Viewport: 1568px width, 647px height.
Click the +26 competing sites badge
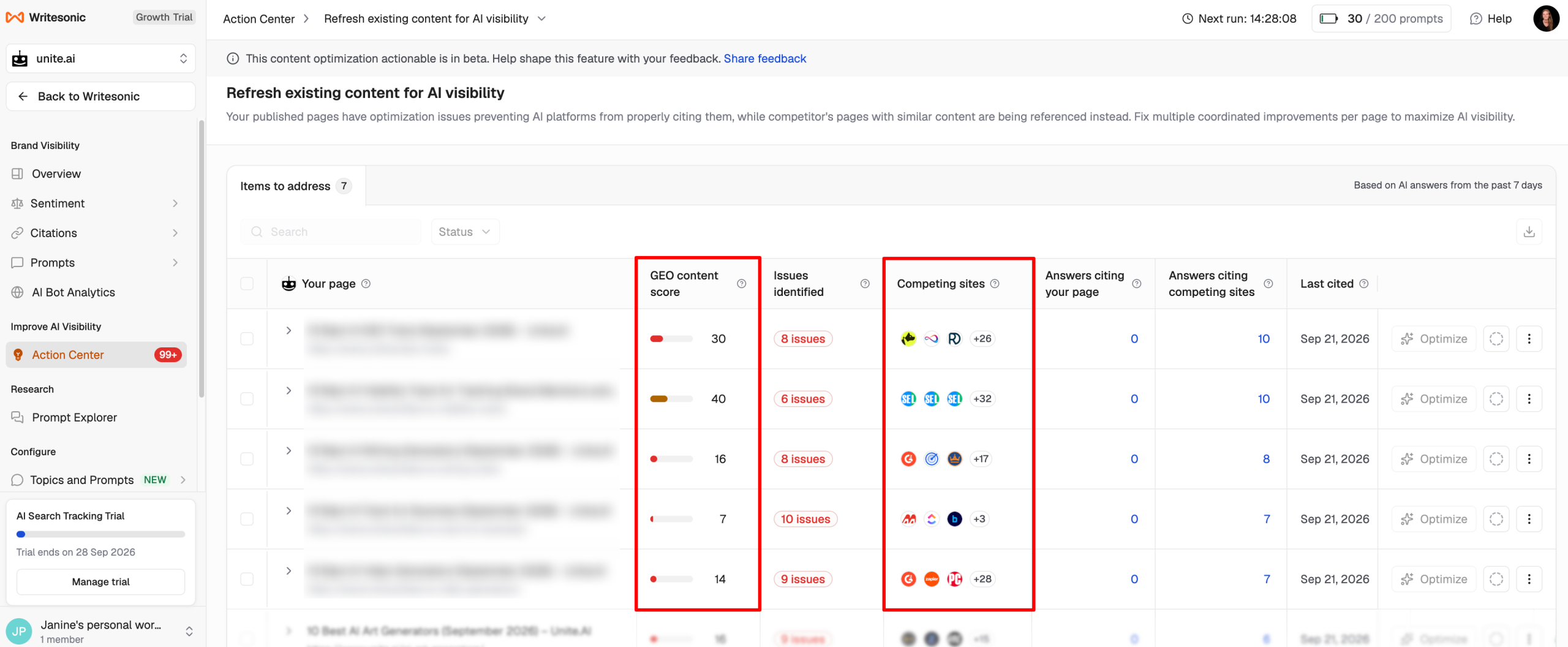click(x=982, y=339)
